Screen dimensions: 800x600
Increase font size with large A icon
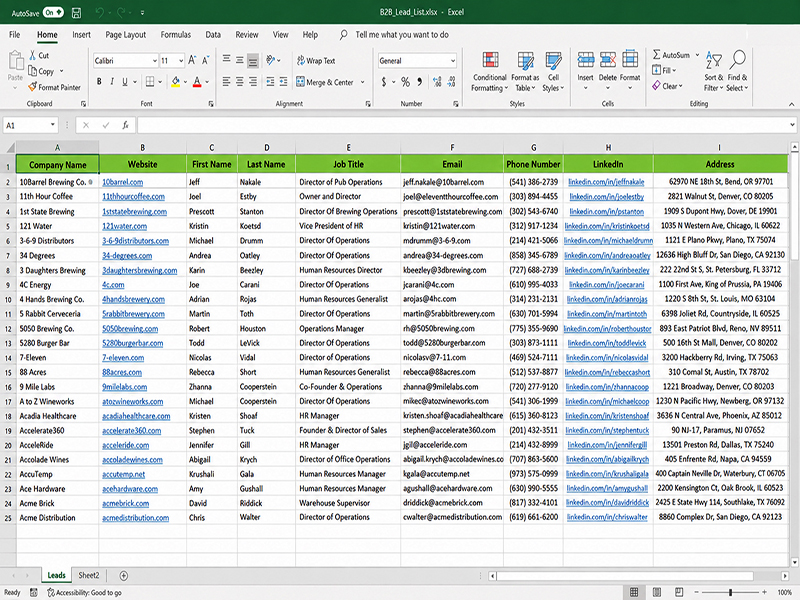(192, 60)
